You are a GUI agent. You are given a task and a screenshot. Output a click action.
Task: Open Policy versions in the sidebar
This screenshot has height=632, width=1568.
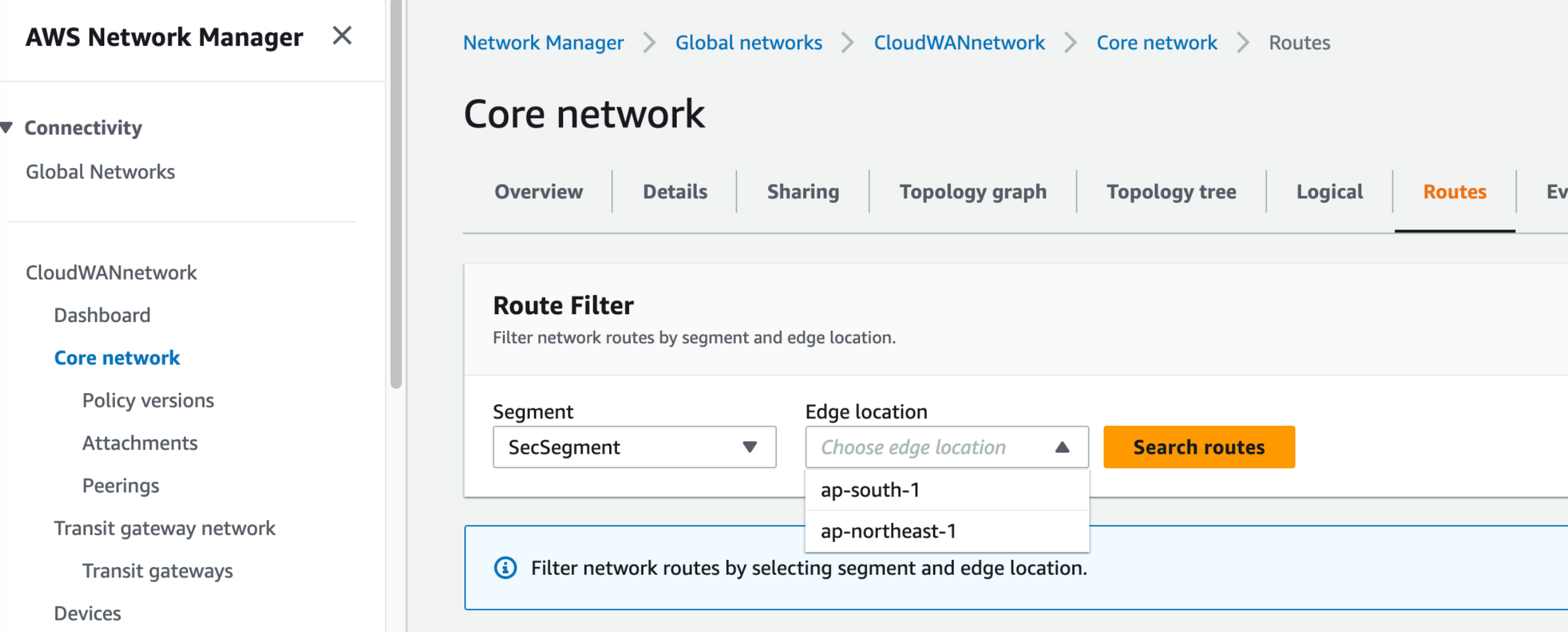[x=148, y=400]
